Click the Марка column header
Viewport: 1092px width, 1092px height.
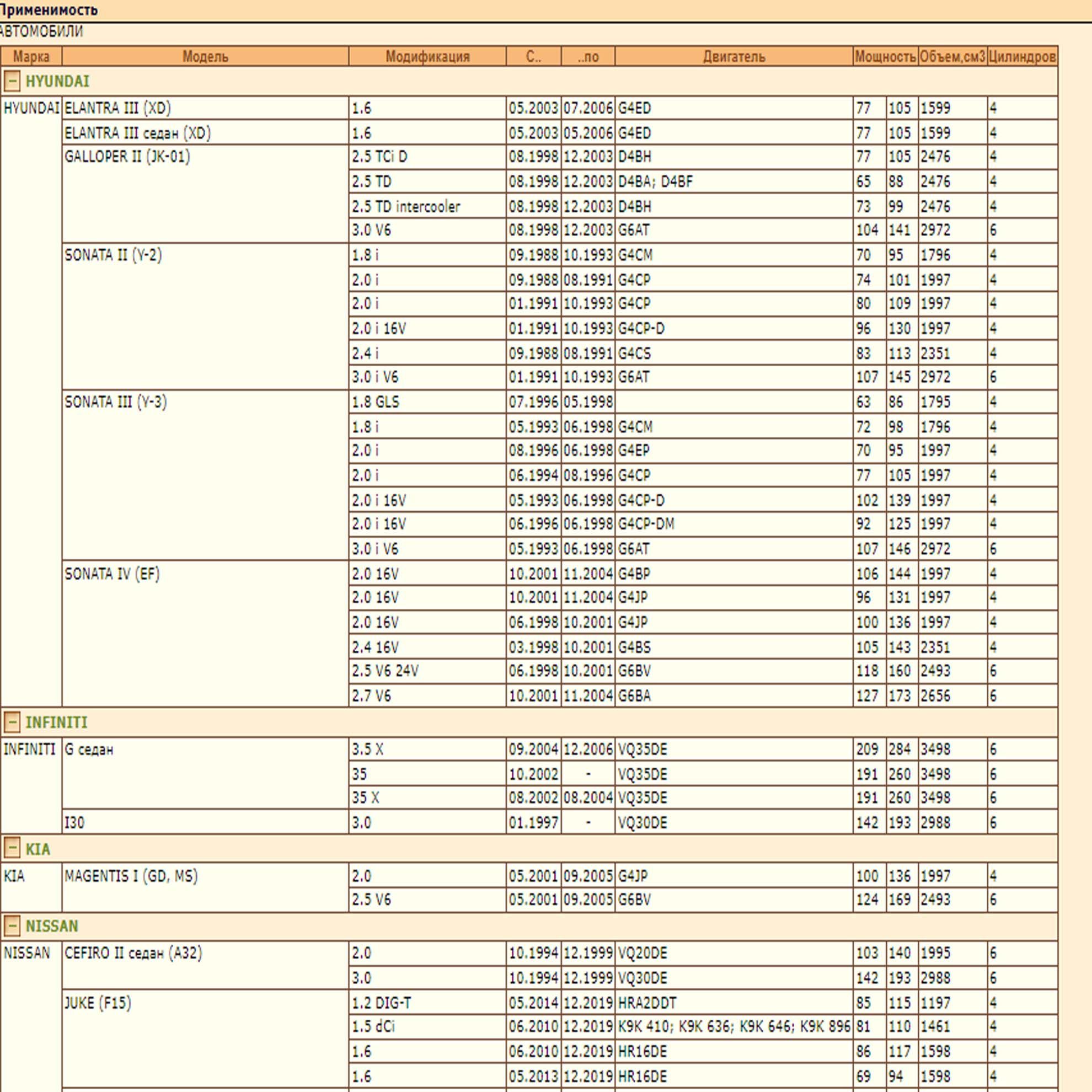[31, 56]
